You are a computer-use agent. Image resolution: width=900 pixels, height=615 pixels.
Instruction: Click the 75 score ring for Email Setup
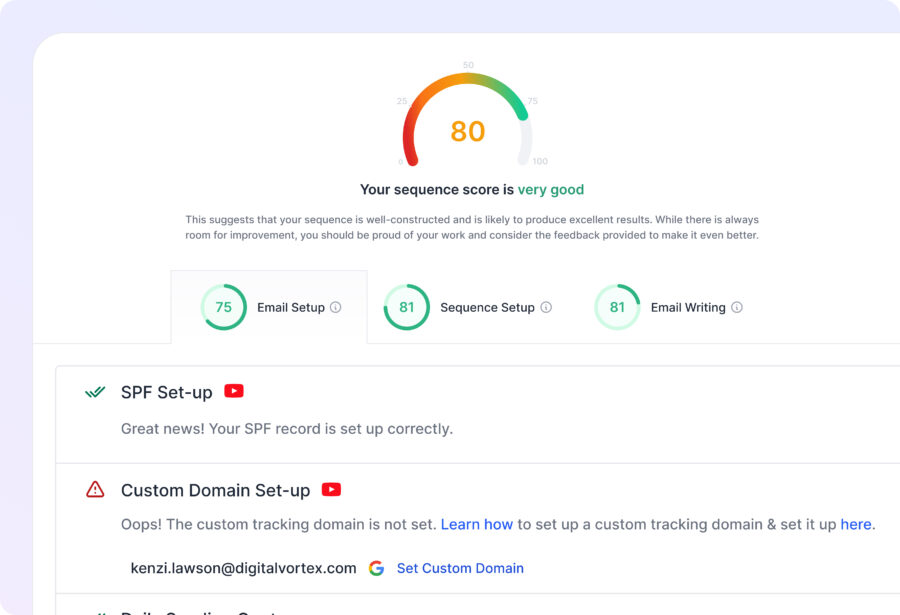click(x=224, y=308)
